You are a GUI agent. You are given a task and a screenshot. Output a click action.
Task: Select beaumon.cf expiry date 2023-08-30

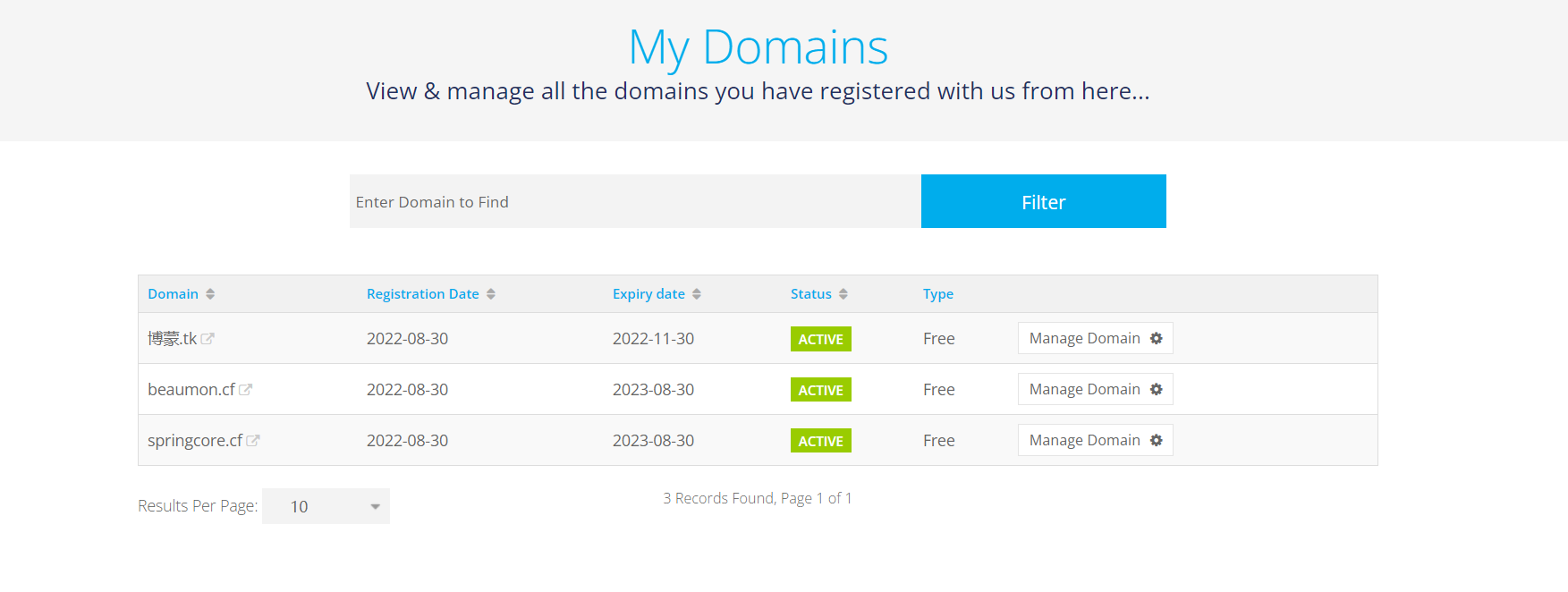tap(653, 390)
